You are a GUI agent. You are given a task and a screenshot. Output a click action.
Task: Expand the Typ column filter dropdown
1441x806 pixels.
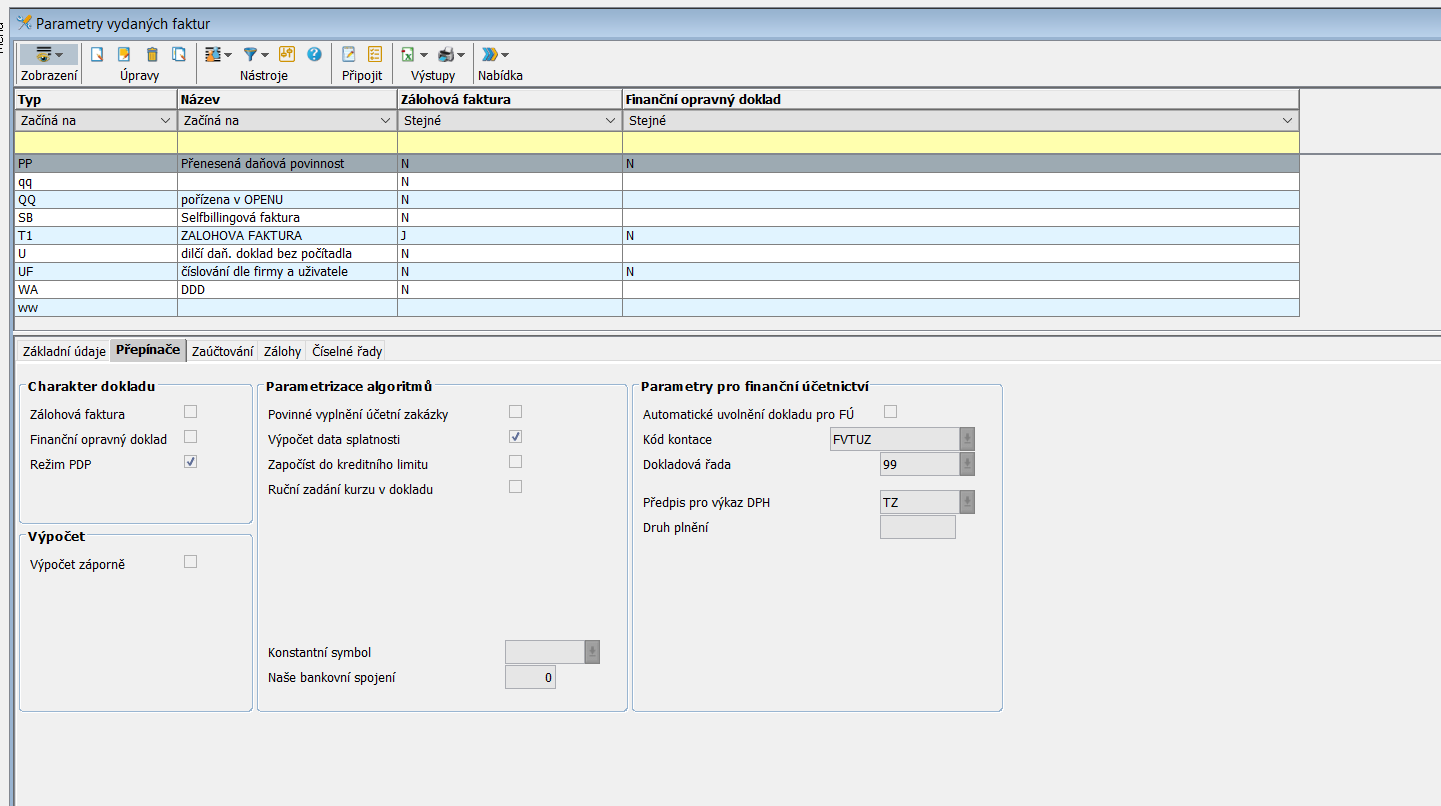point(165,121)
